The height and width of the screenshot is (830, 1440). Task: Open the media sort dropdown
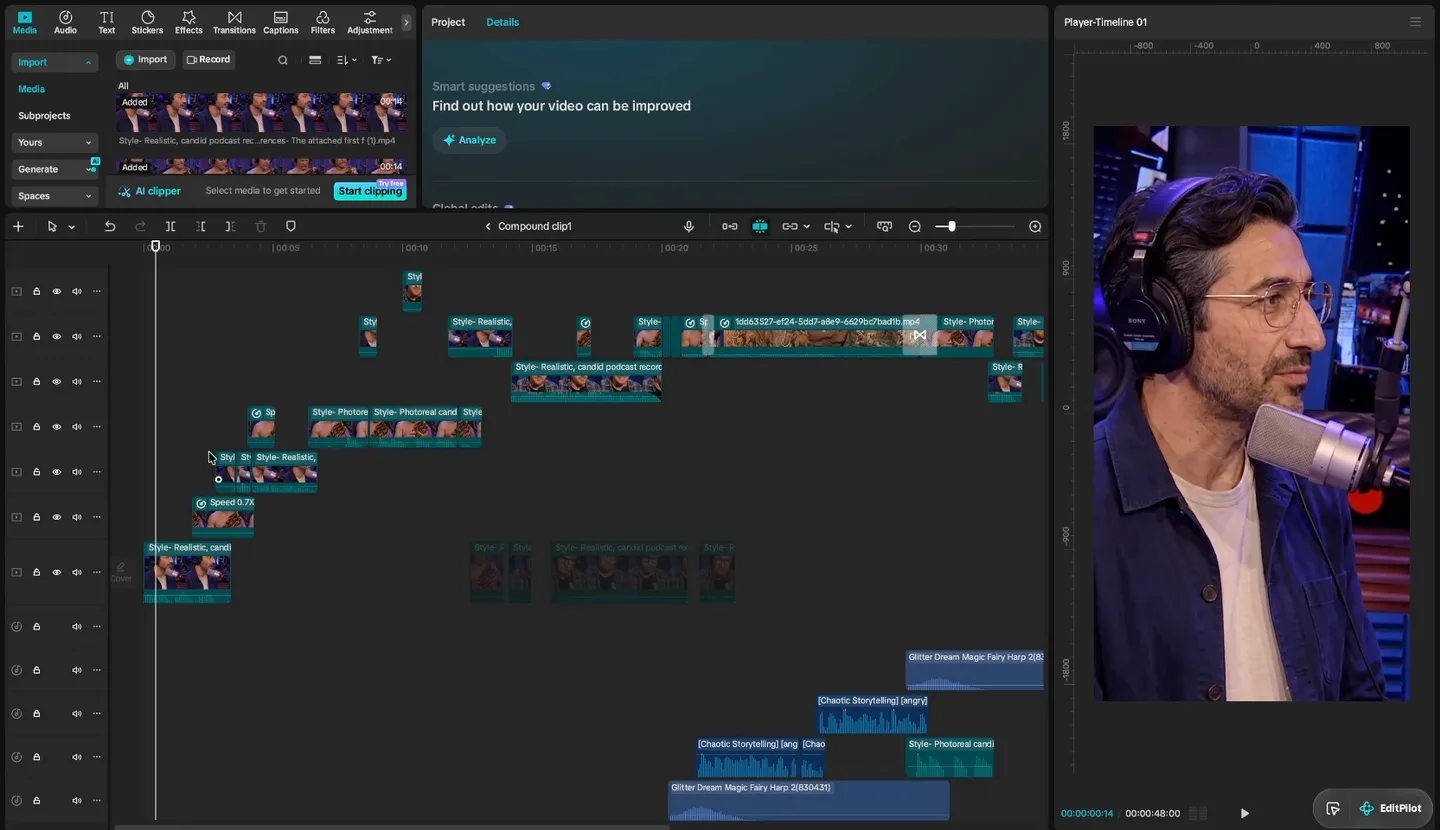(x=347, y=60)
